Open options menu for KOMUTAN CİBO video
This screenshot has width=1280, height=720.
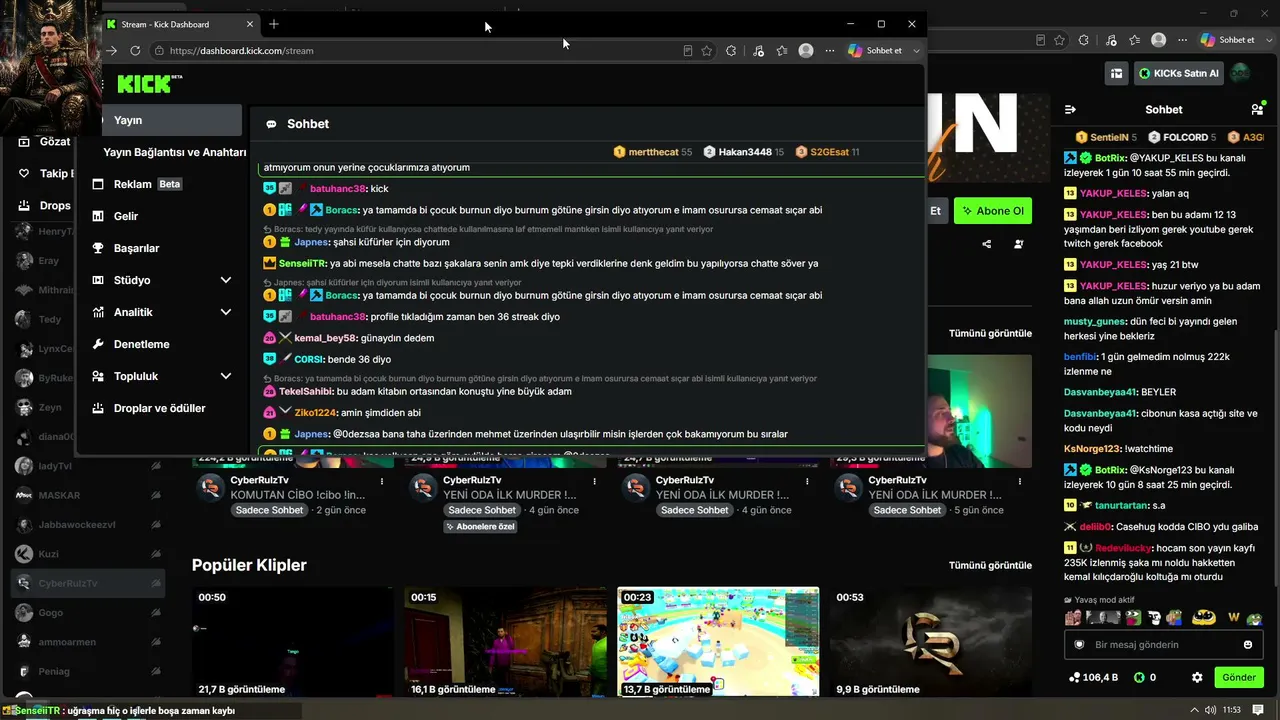382,481
